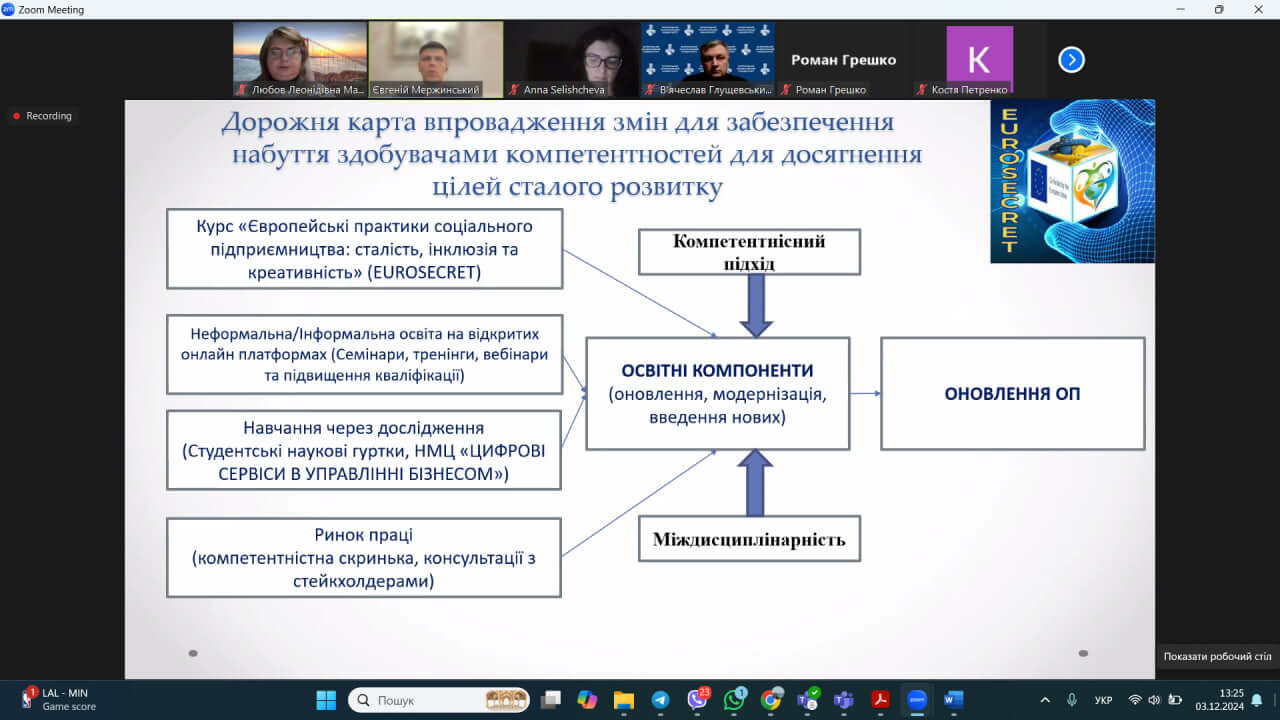Click the Неформальна/Інформальна освіта box
This screenshot has width=1280, height=720.
(x=365, y=354)
